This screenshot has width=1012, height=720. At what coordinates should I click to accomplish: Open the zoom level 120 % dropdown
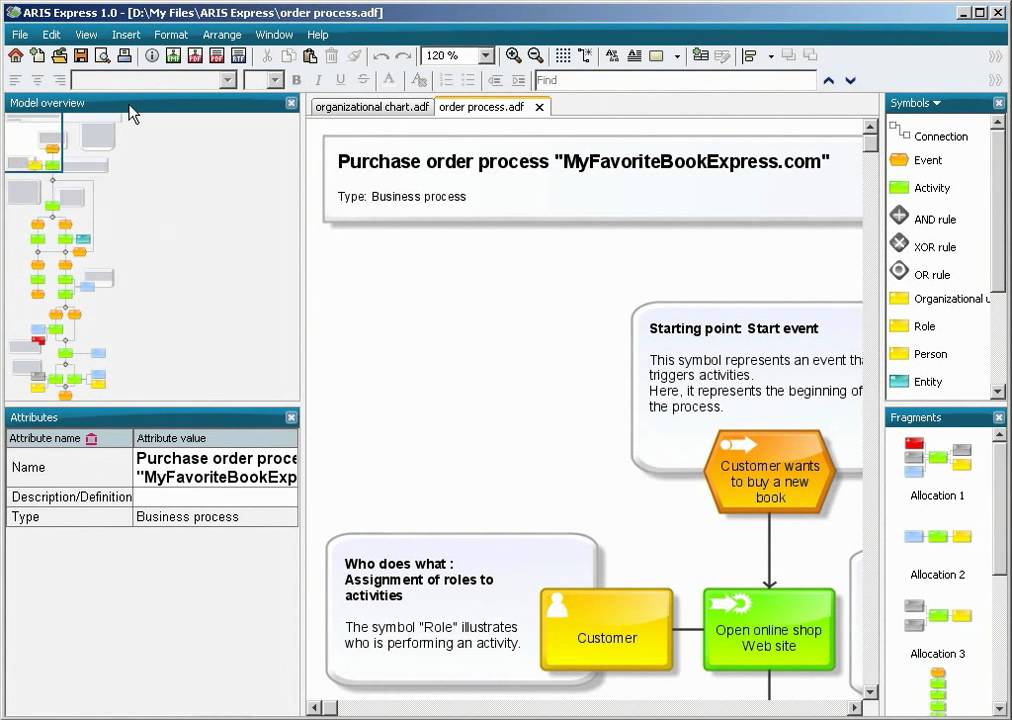(486, 55)
